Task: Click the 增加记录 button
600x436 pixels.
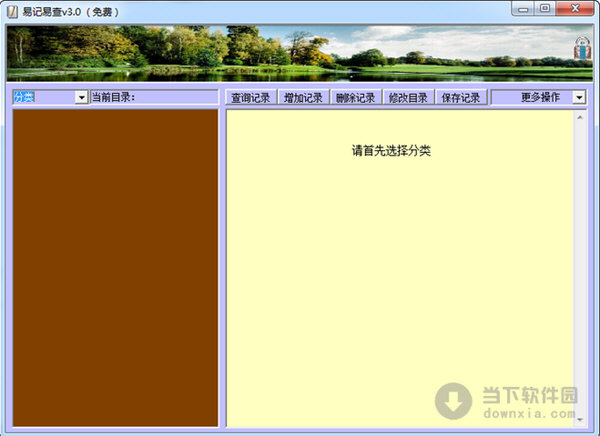Action: click(x=303, y=98)
